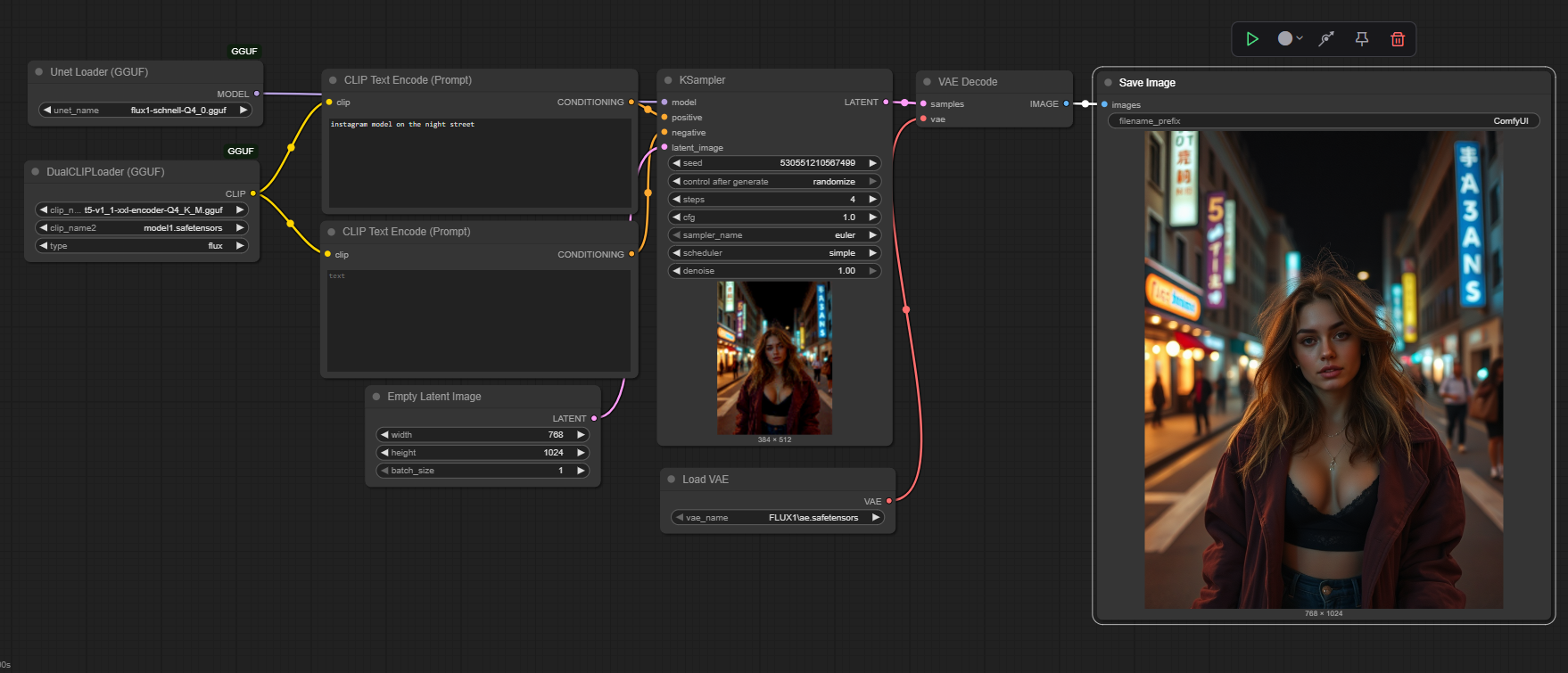Screen dimensions: 1568x673
Task: Click the vae input port on VAE Decode
Action: point(923,119)
